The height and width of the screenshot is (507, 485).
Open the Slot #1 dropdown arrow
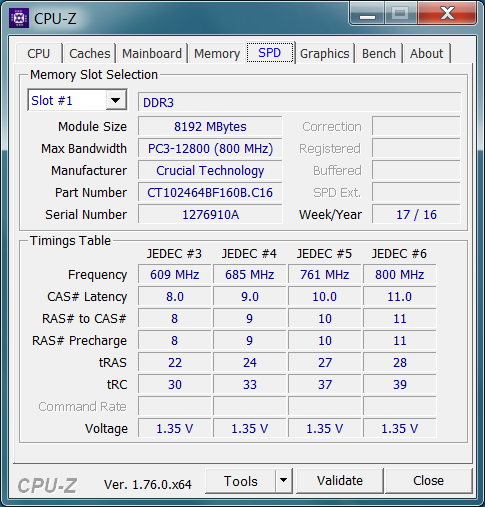click(x=116, y=100)
